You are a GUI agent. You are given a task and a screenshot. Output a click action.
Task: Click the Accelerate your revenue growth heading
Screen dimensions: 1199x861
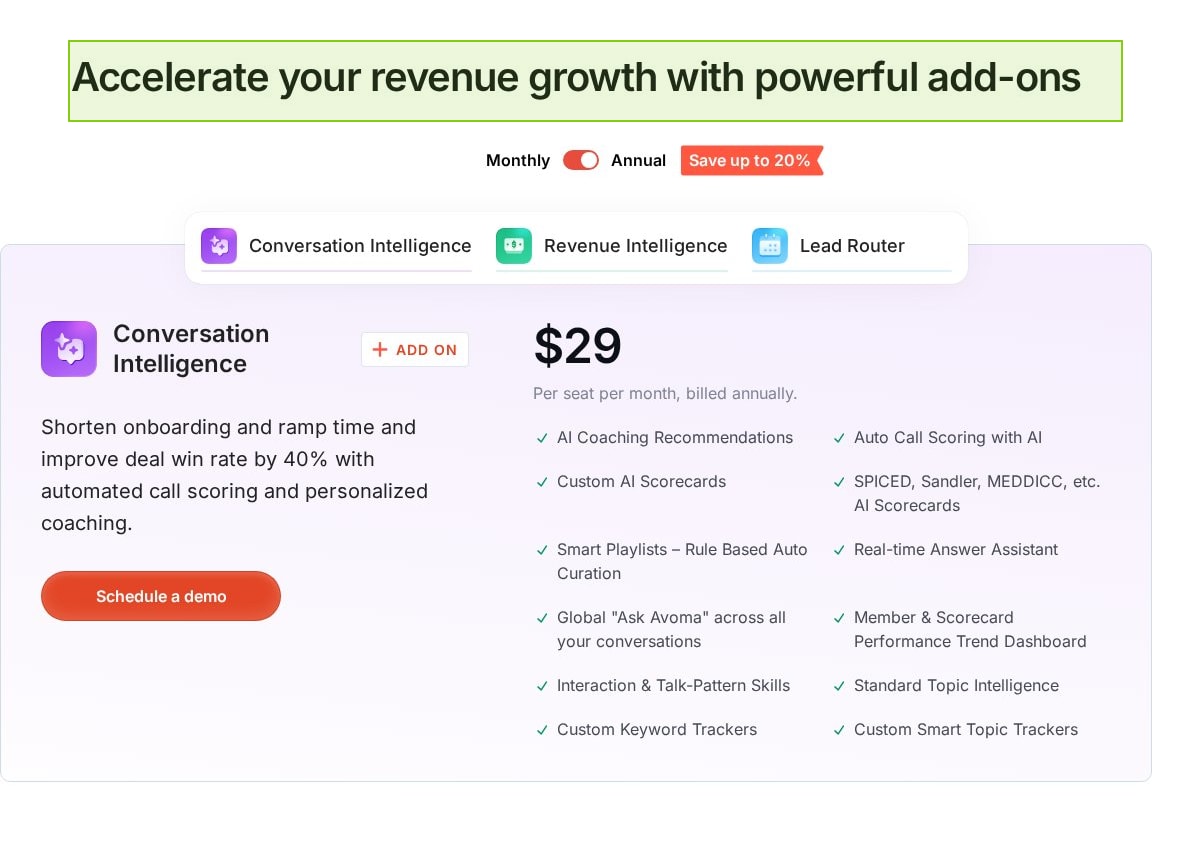(x=576, y=78)
